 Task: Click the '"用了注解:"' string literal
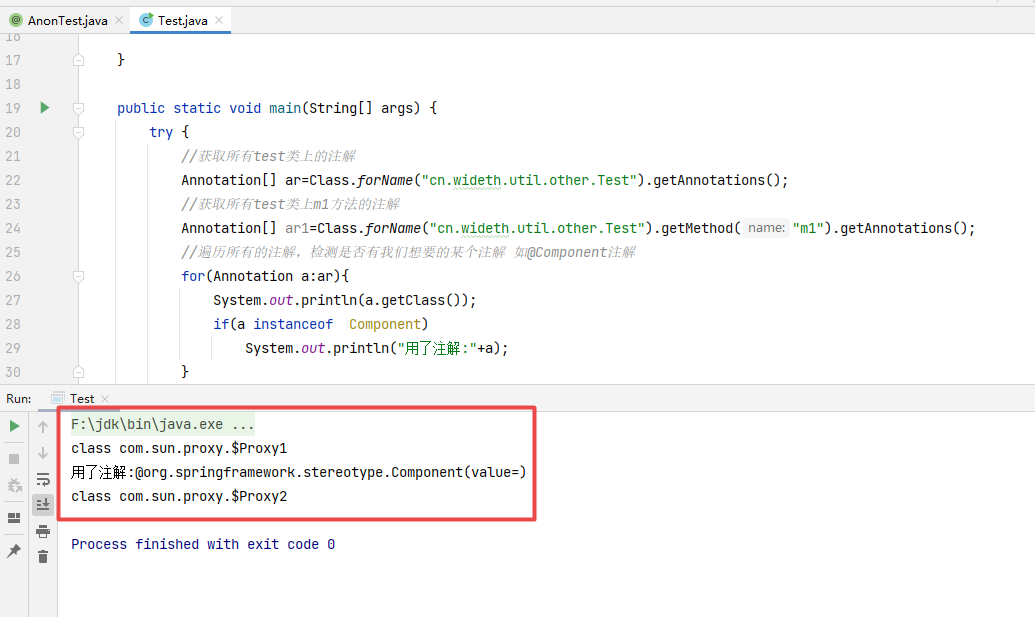coord(437,348)
